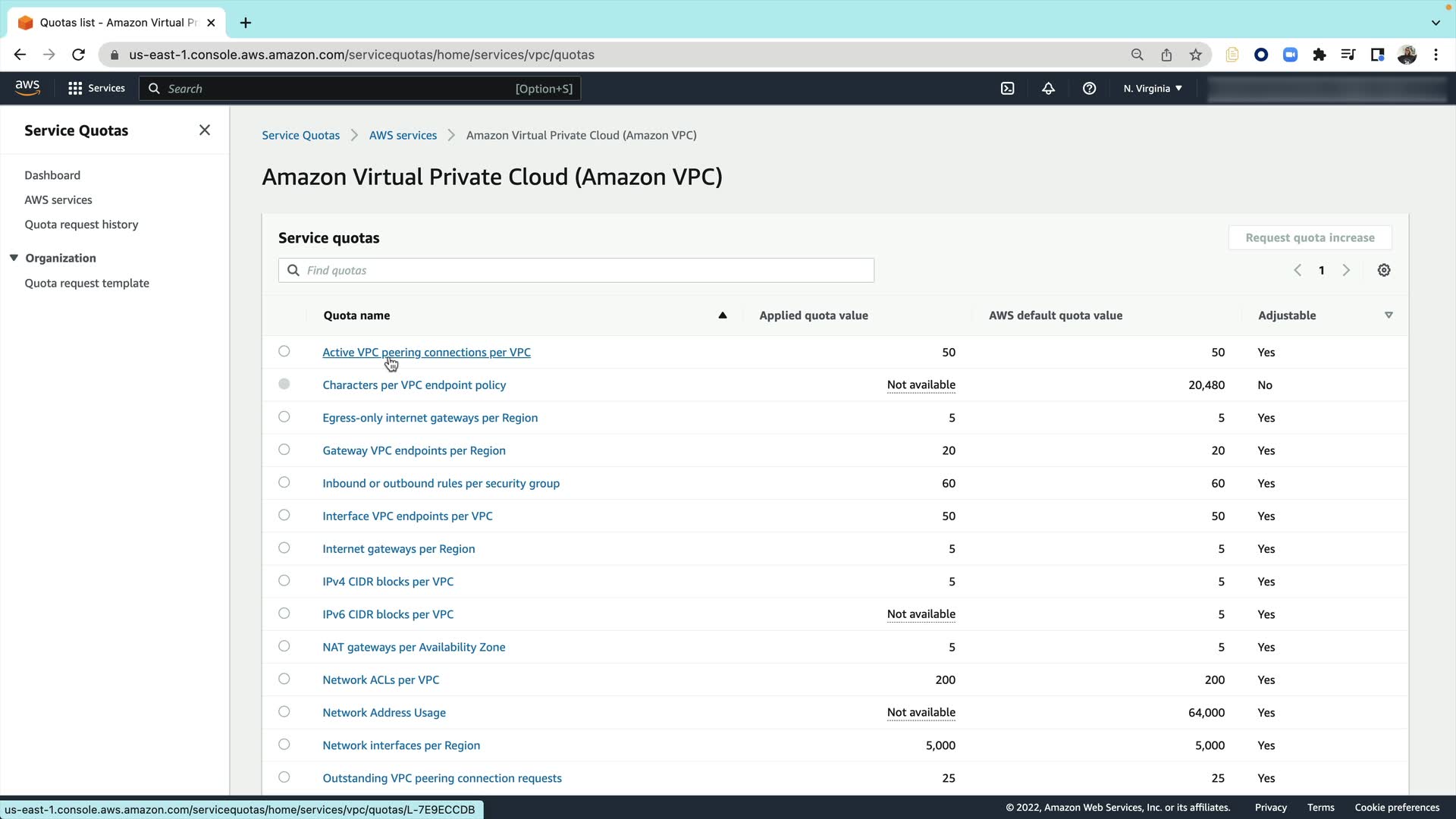Reload the page with refresh icon
This screenshot has width=1456, height=819.
(x=78, y=55)
